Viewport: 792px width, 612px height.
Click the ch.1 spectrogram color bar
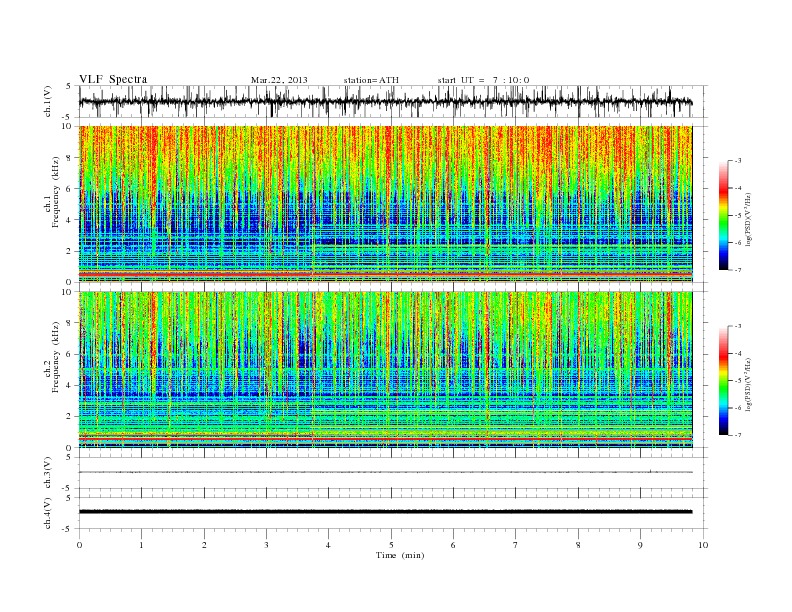[723, 215]
